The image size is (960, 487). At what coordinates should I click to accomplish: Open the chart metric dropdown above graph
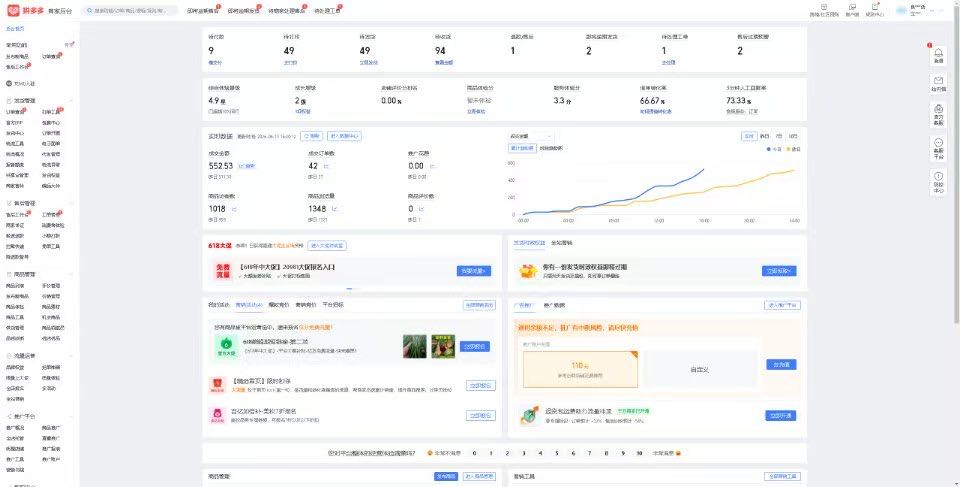[x=531, y=136]
